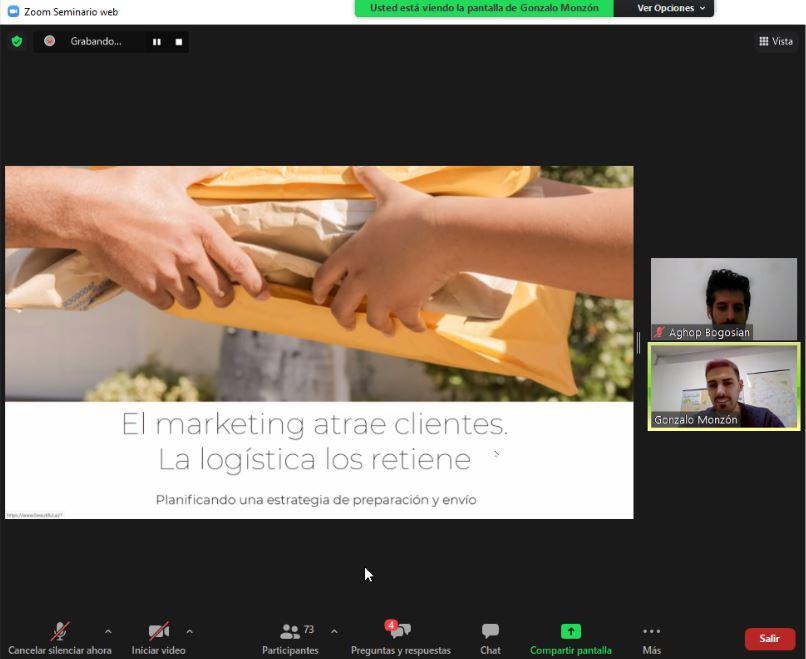The height and width of the screenshot is (659, 806).
Task: Expand audio options arrow beside microphone
Action: 108,631
